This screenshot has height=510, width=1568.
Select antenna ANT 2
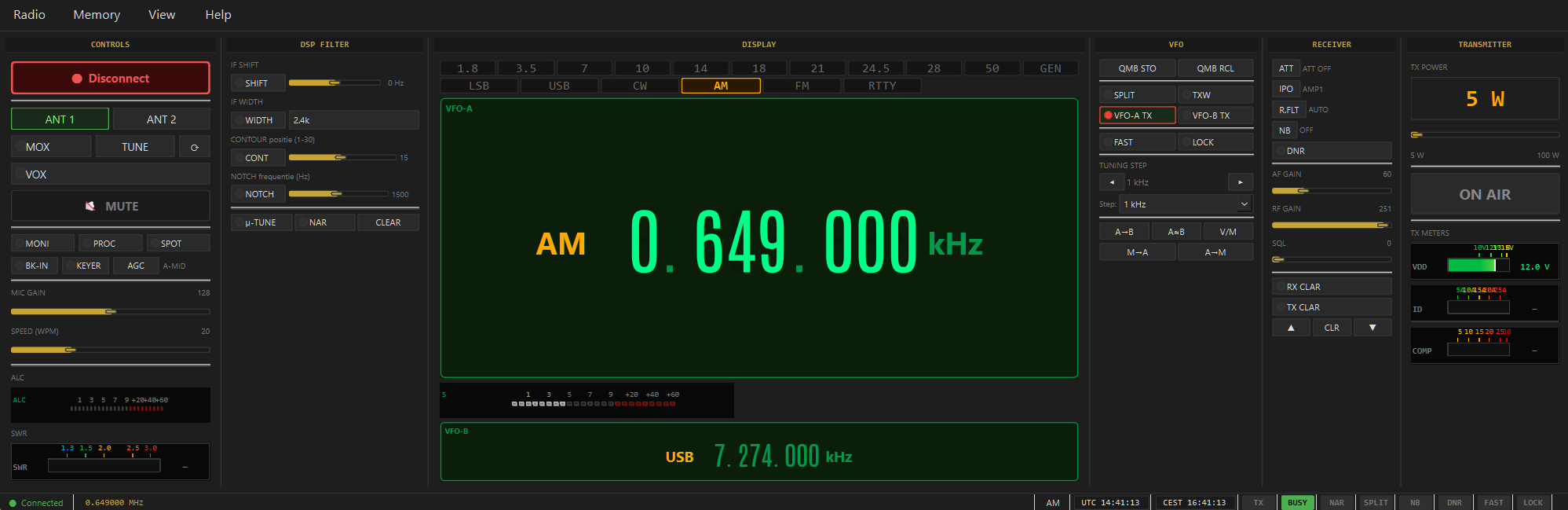pyautogui.click(x=162, y=119)
